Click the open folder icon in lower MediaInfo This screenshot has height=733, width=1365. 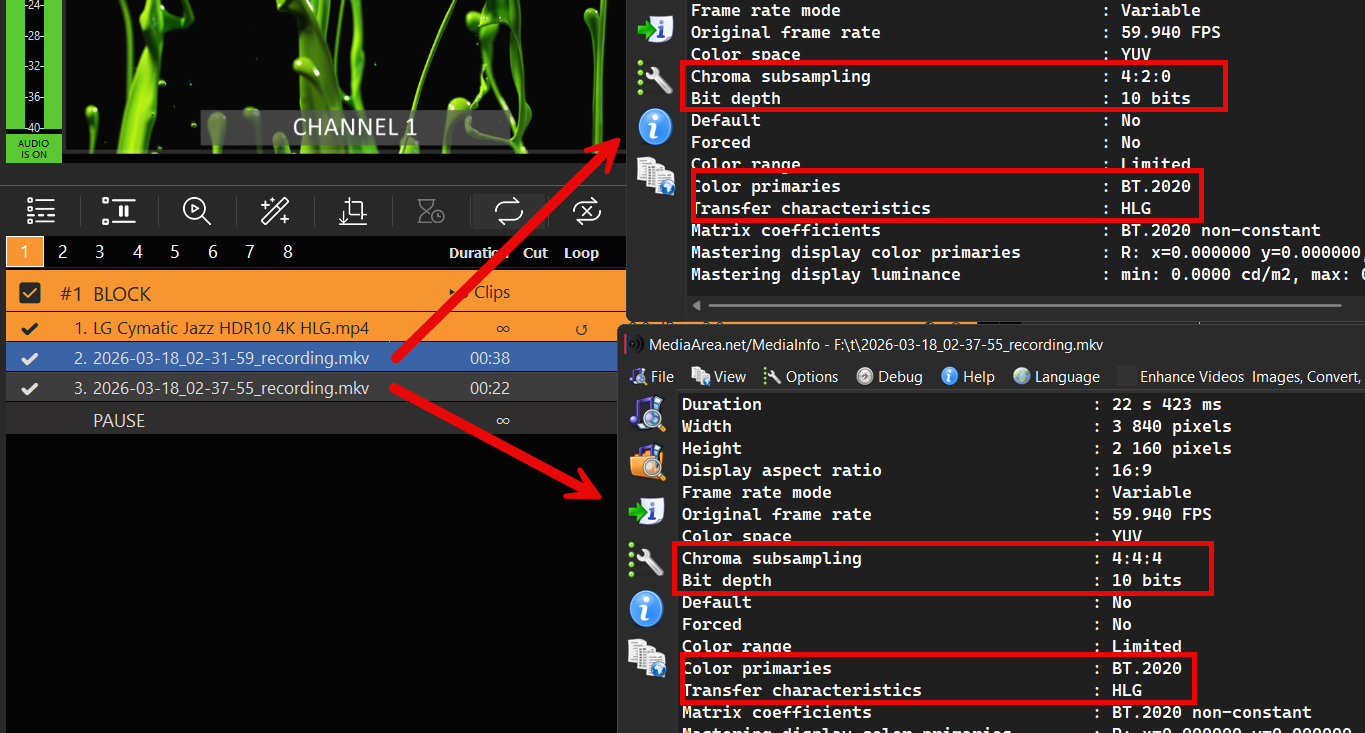646,461
